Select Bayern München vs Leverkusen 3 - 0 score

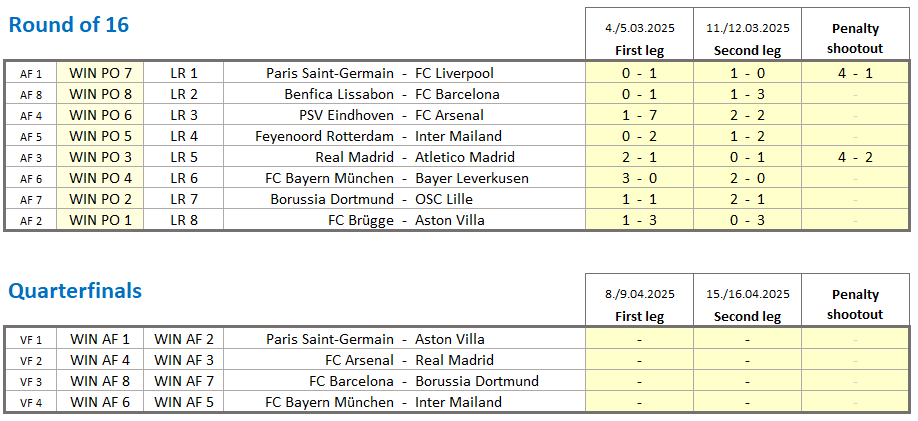[639, 179]
